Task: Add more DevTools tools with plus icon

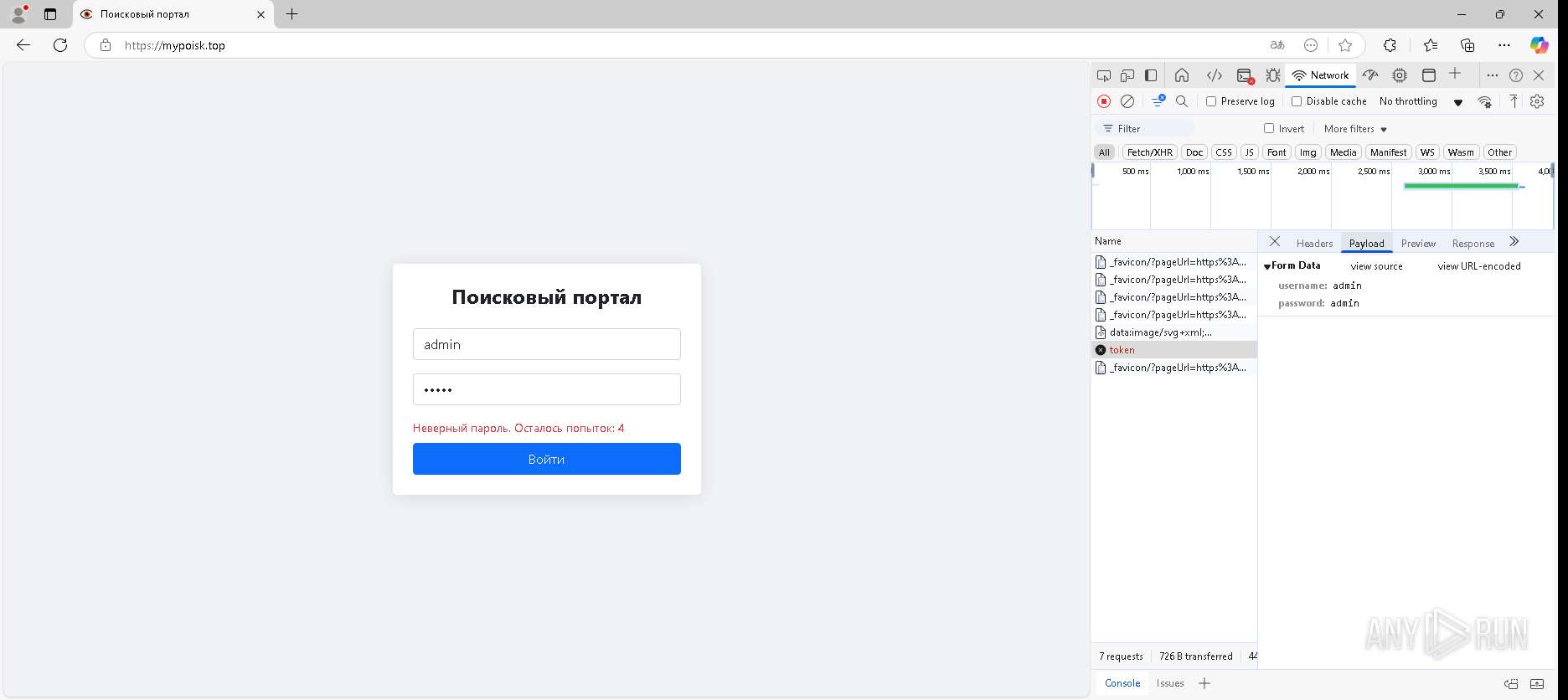Action: coord(1455,74)
